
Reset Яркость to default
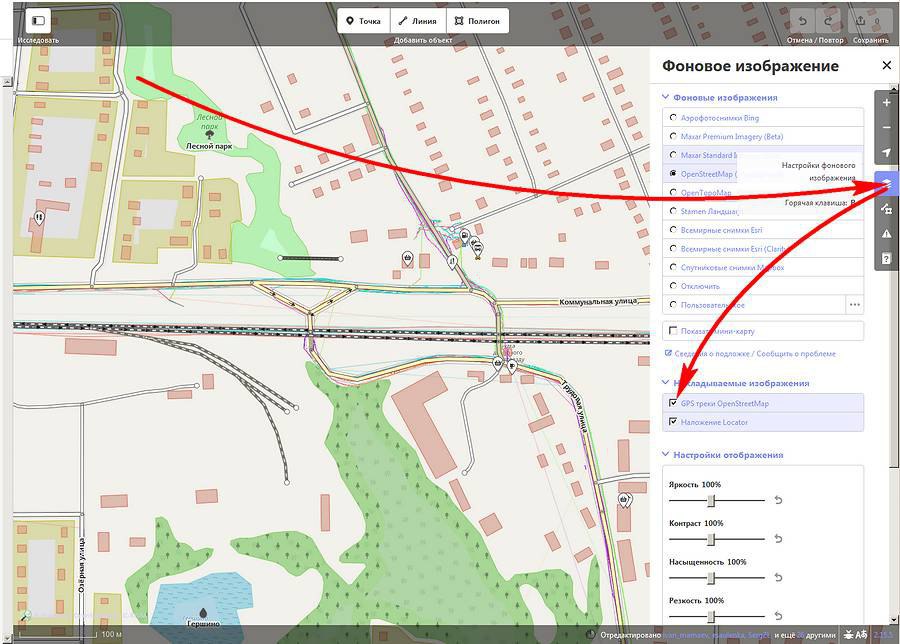coord(778,500)
